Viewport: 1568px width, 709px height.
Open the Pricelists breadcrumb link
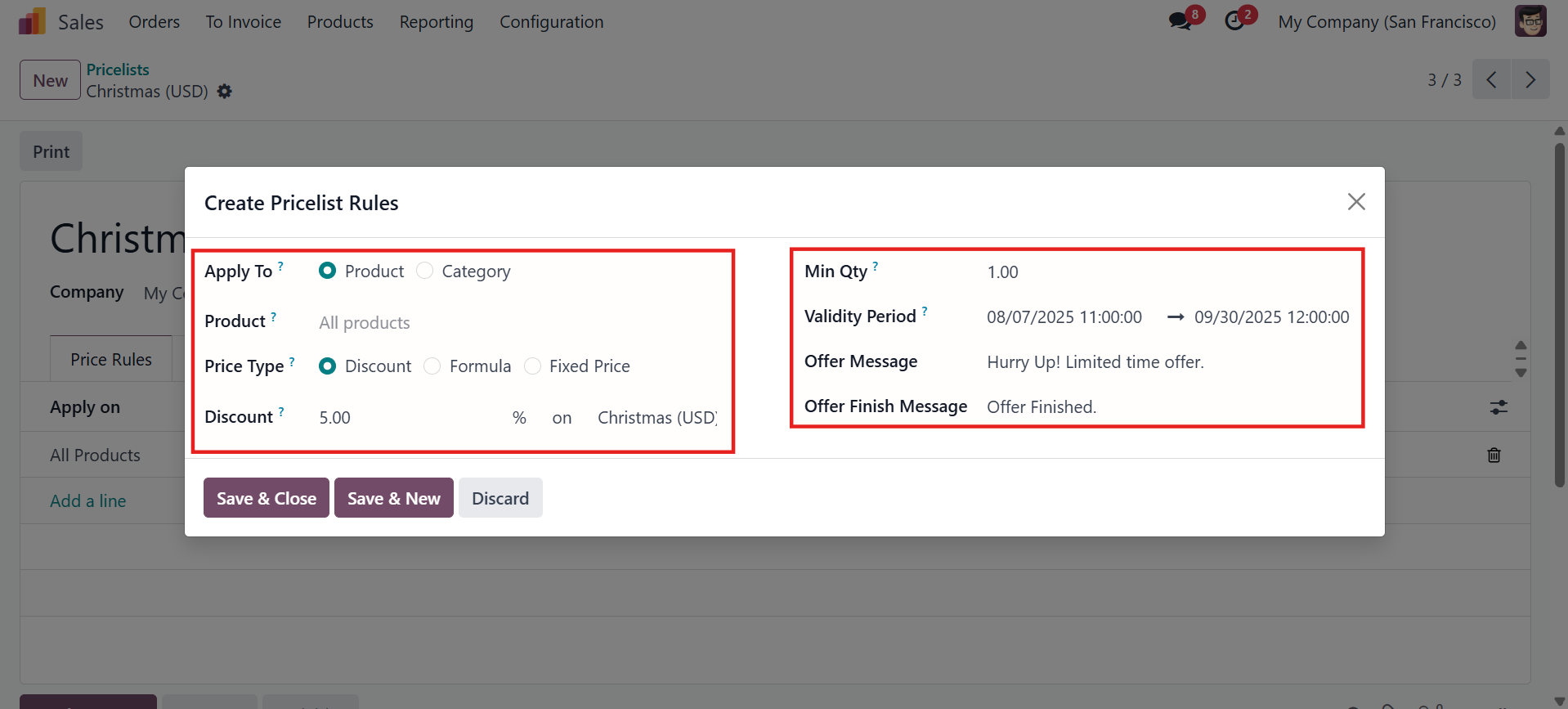[118, 70]
